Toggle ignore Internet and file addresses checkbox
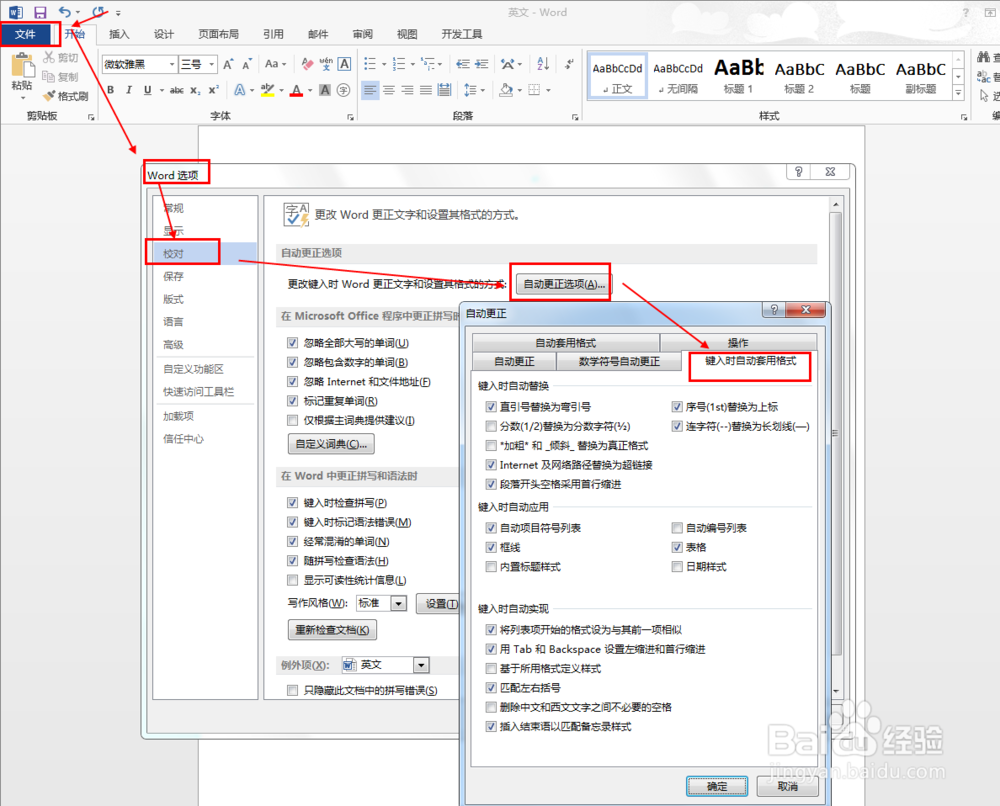The width and height of the screenshot is (1000, 806). pos(292,382)
